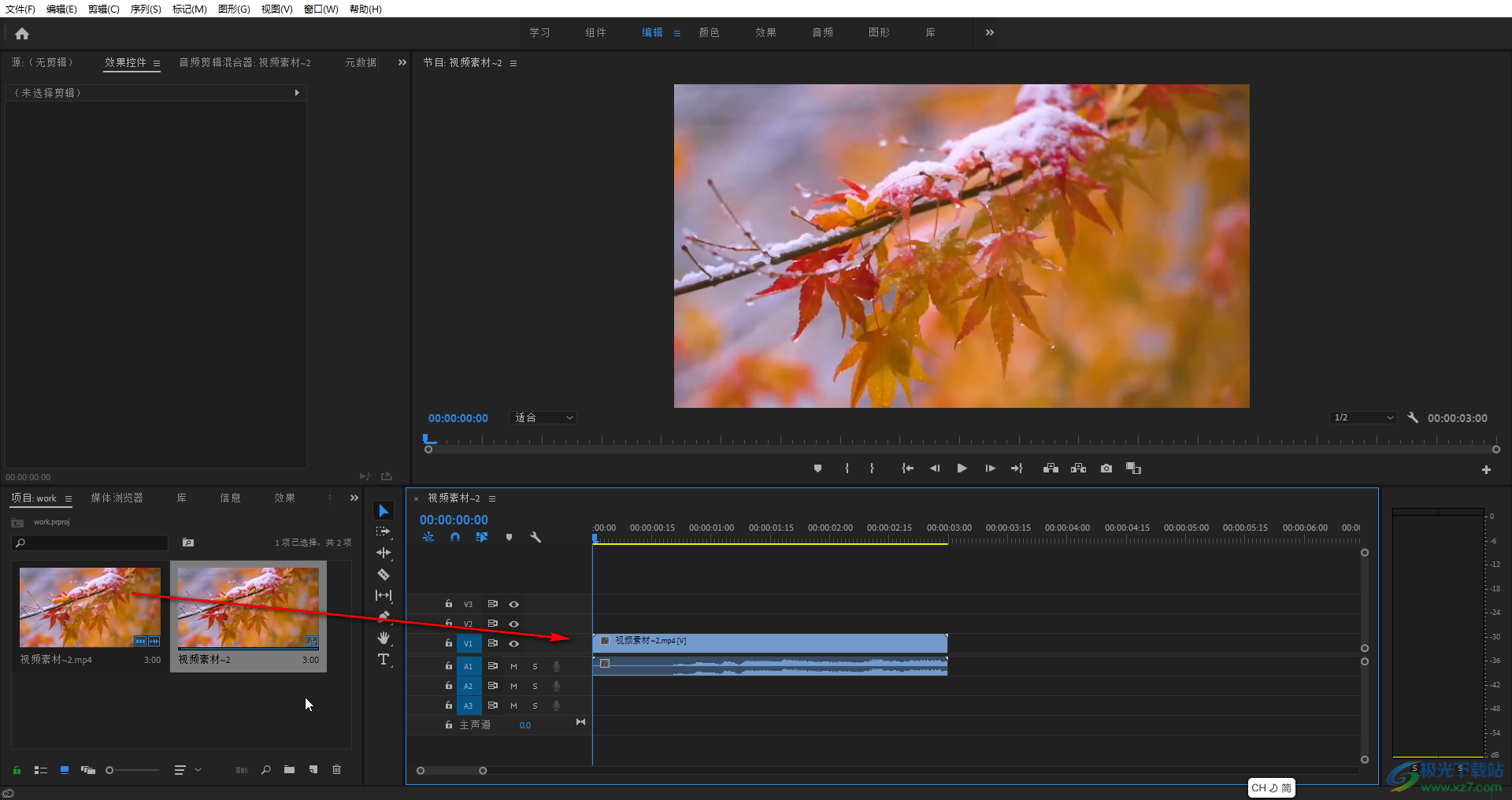Open playback resolution dropdown showing 1/2
This screenshot has height=800, width=1512.
1364,418
